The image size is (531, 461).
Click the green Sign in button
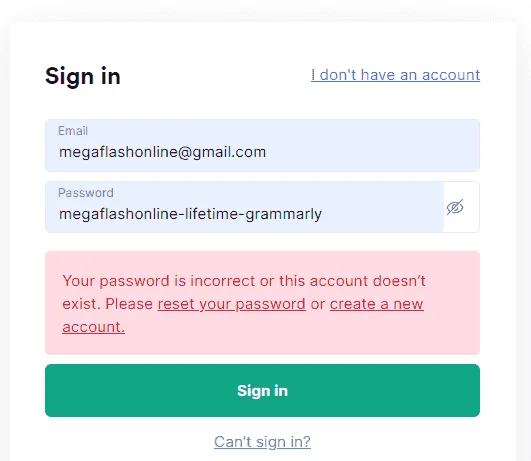pyautogui.click(x=262, y=391)
